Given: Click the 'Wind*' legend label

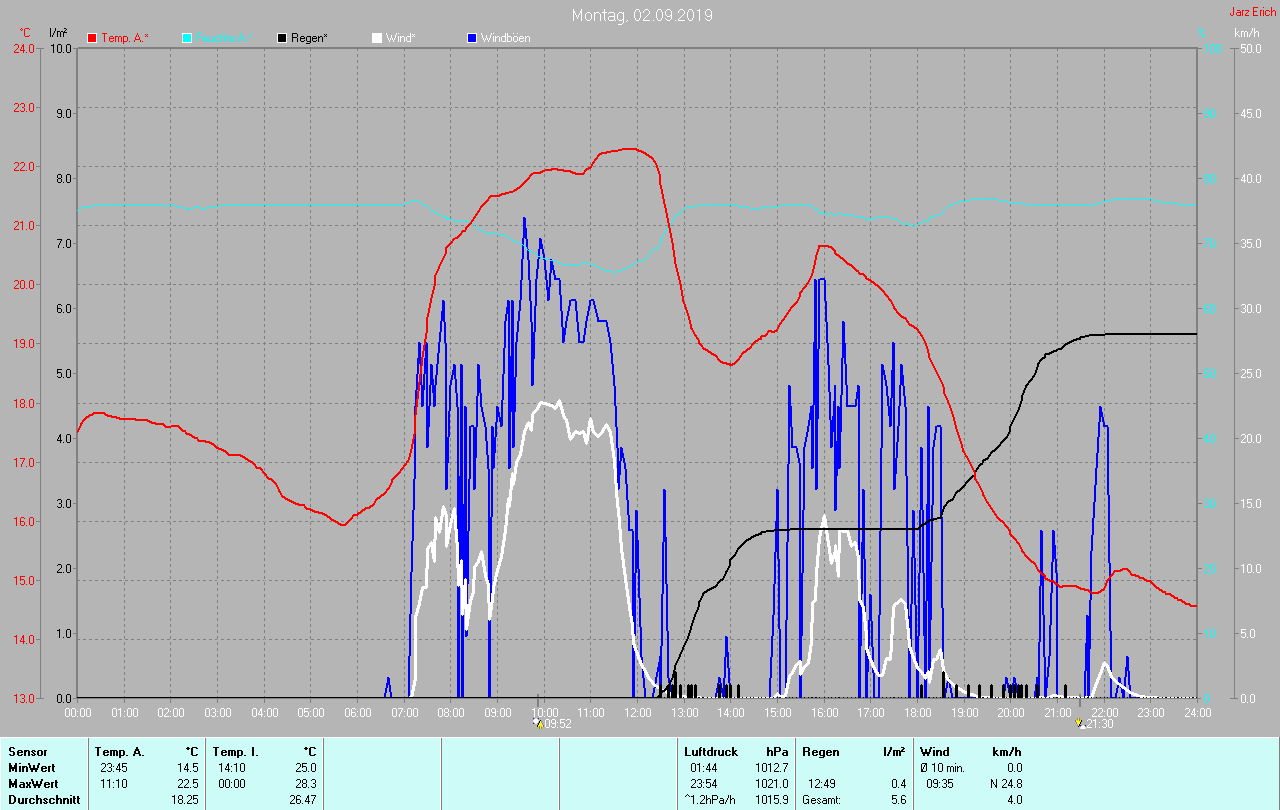Looking at the screenshot, I should pyautogui.click(x=401, y=38).
